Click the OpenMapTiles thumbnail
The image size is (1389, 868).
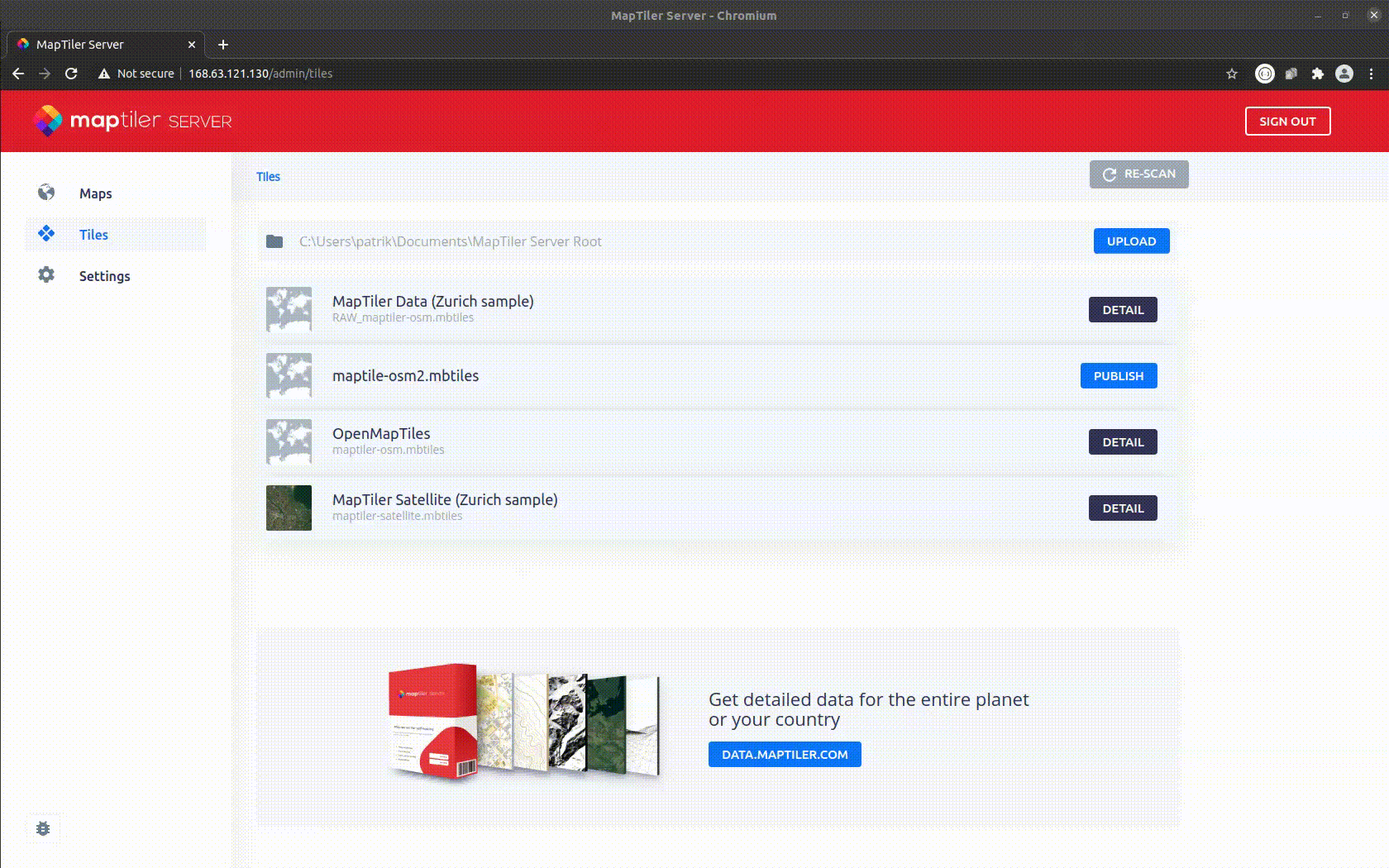(289, 441)
